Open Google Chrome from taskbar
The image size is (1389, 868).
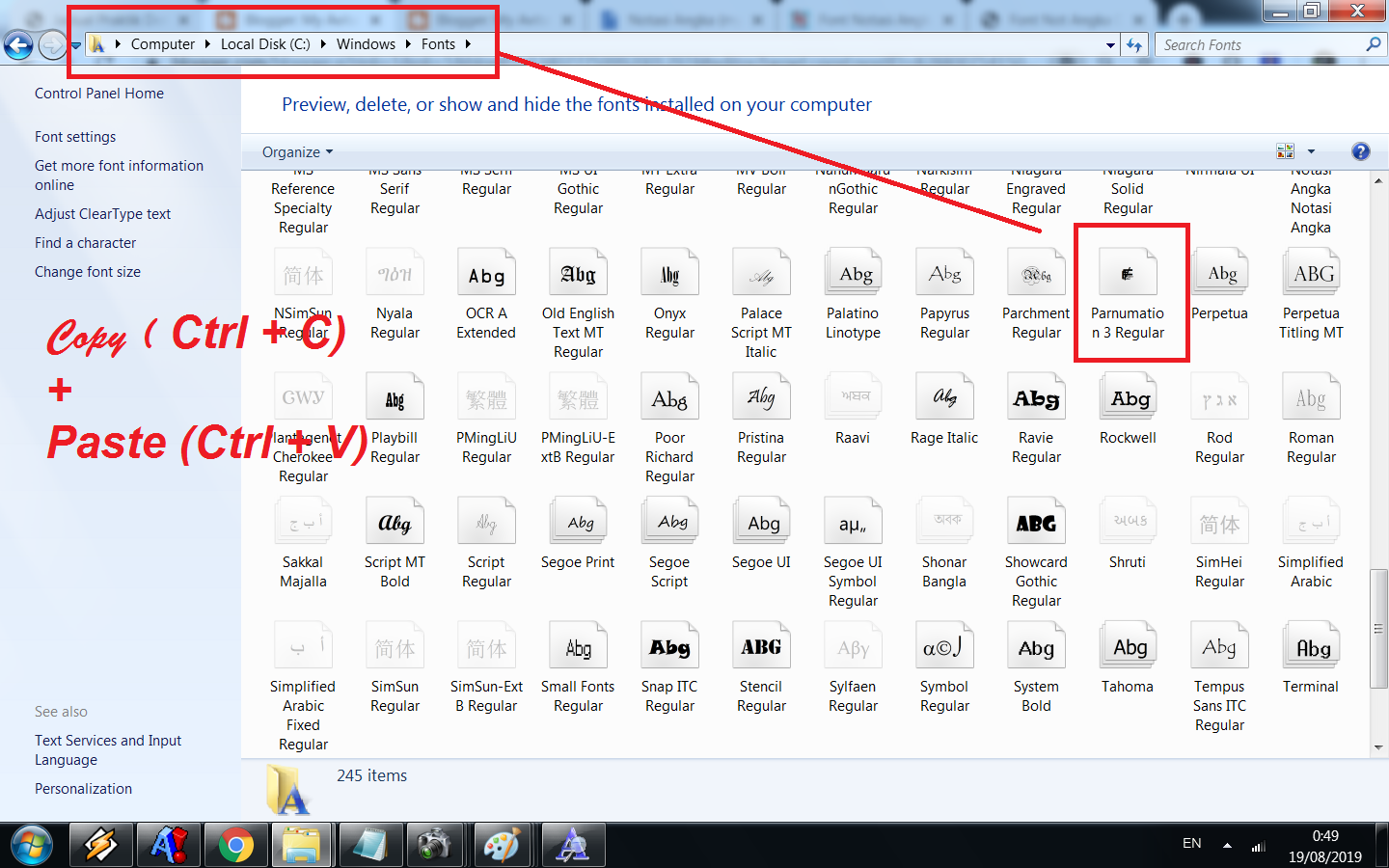(235, 846)
